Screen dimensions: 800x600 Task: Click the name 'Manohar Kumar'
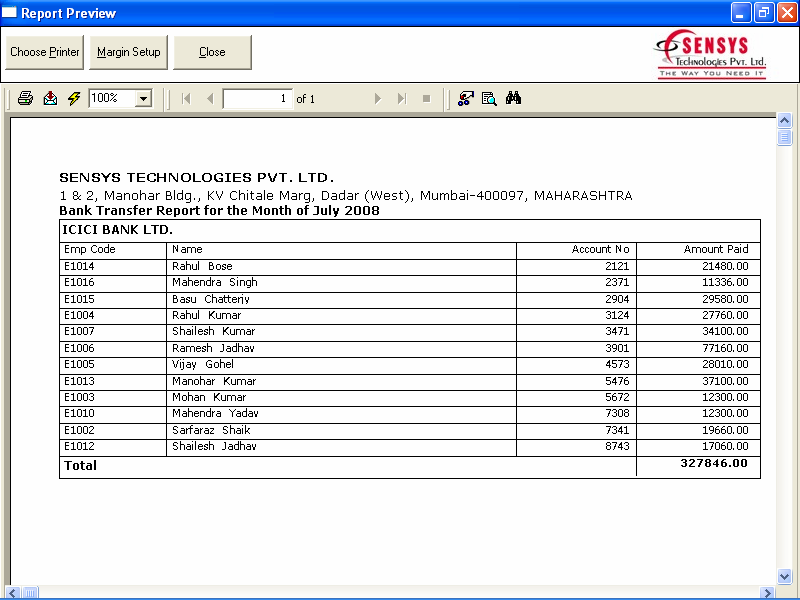pyautogui.click(x=214, y=381)
